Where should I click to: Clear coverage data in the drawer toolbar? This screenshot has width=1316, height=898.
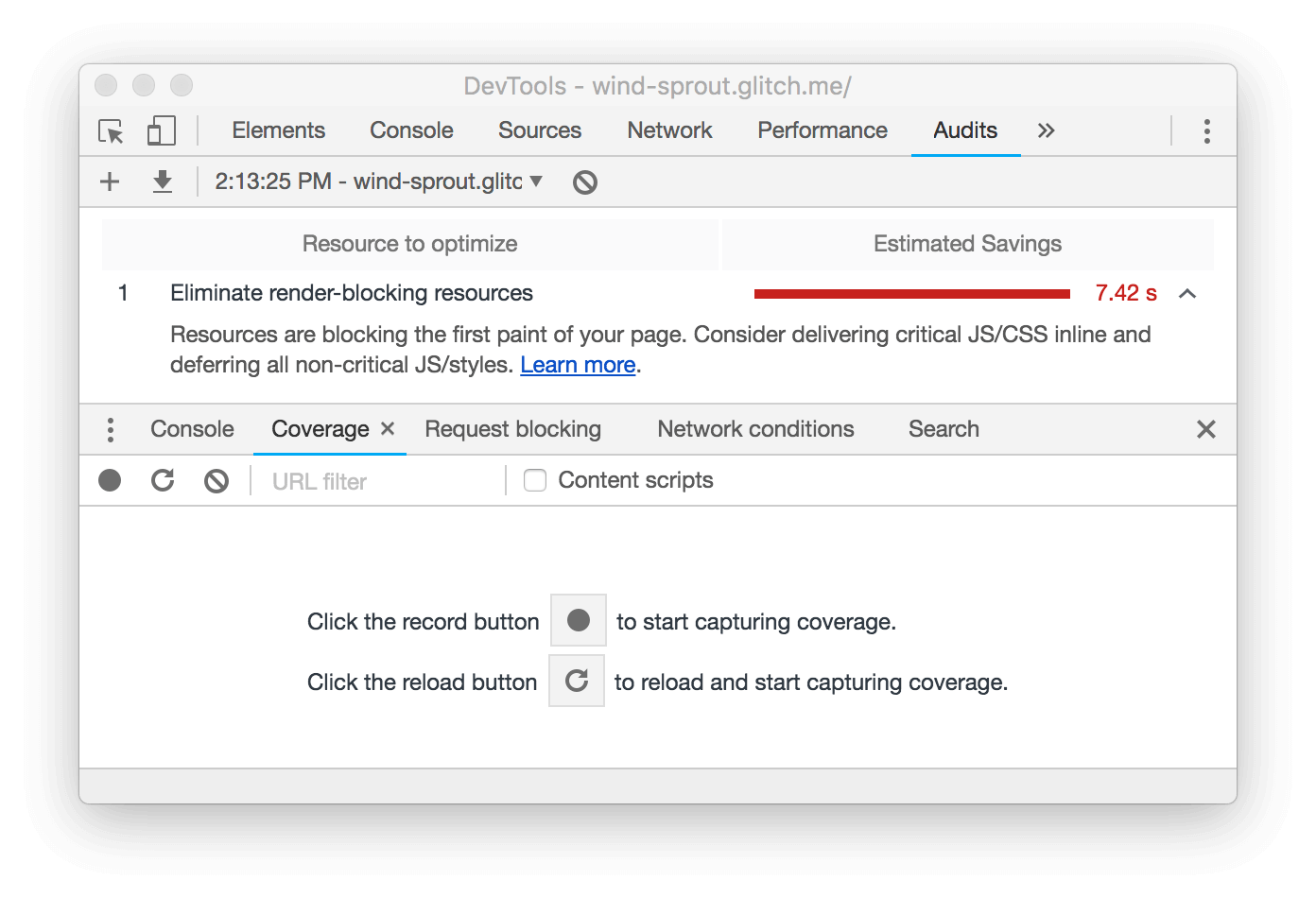[x=216, y=481]
